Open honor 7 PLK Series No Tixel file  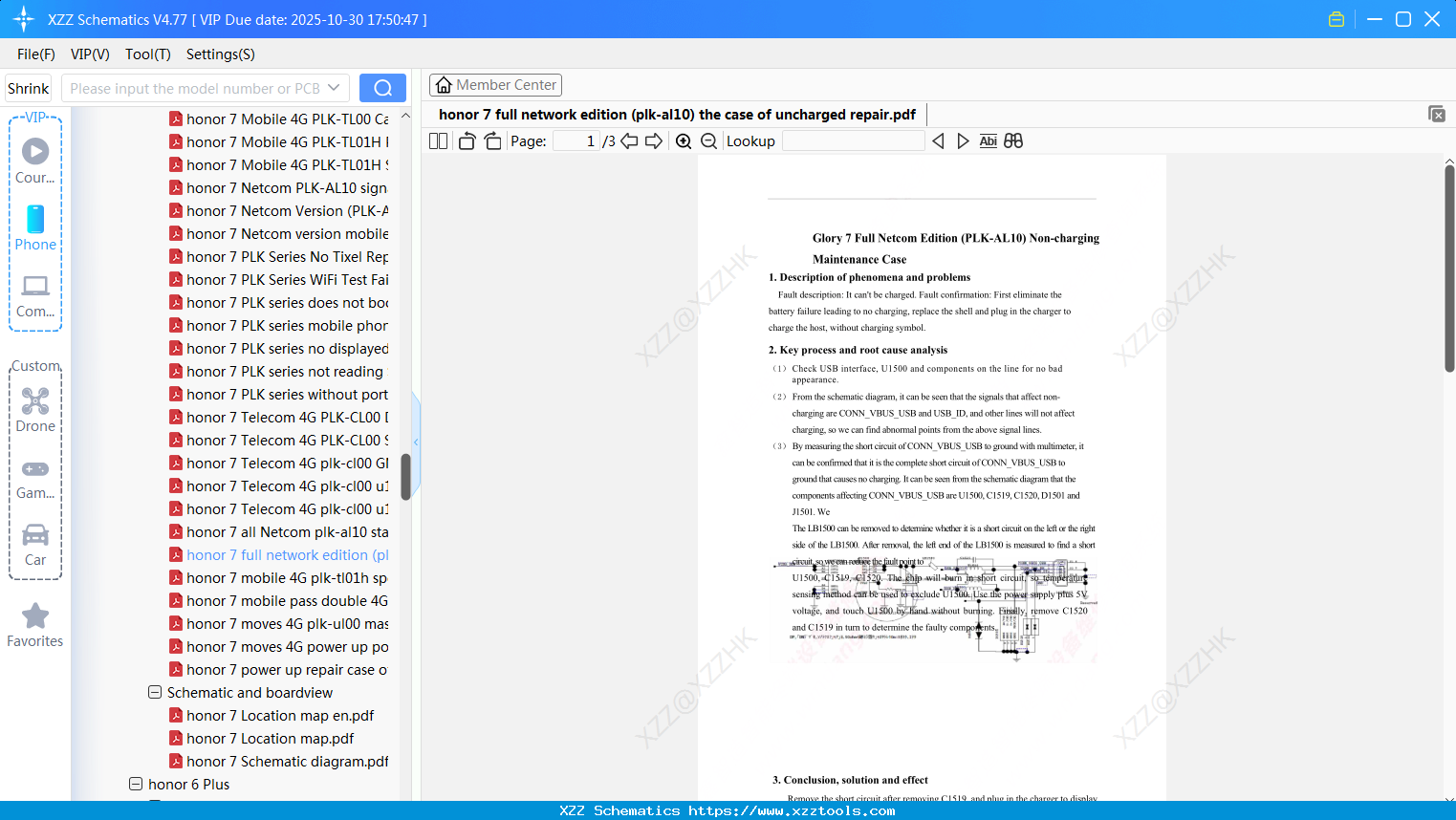click(x=288, y=256)
